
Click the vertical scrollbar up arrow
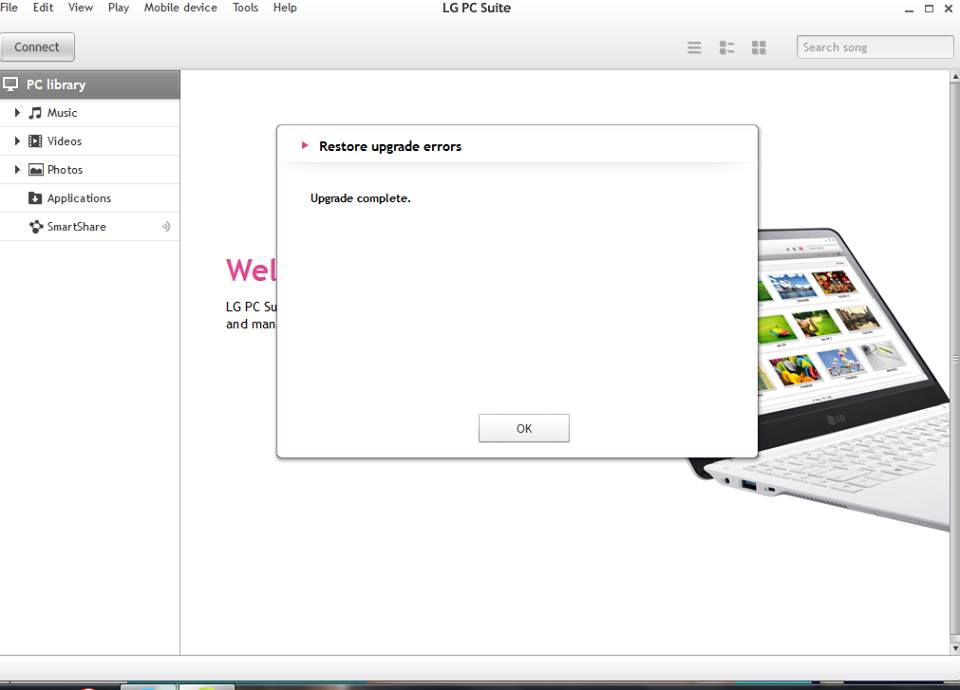point(955,77)
